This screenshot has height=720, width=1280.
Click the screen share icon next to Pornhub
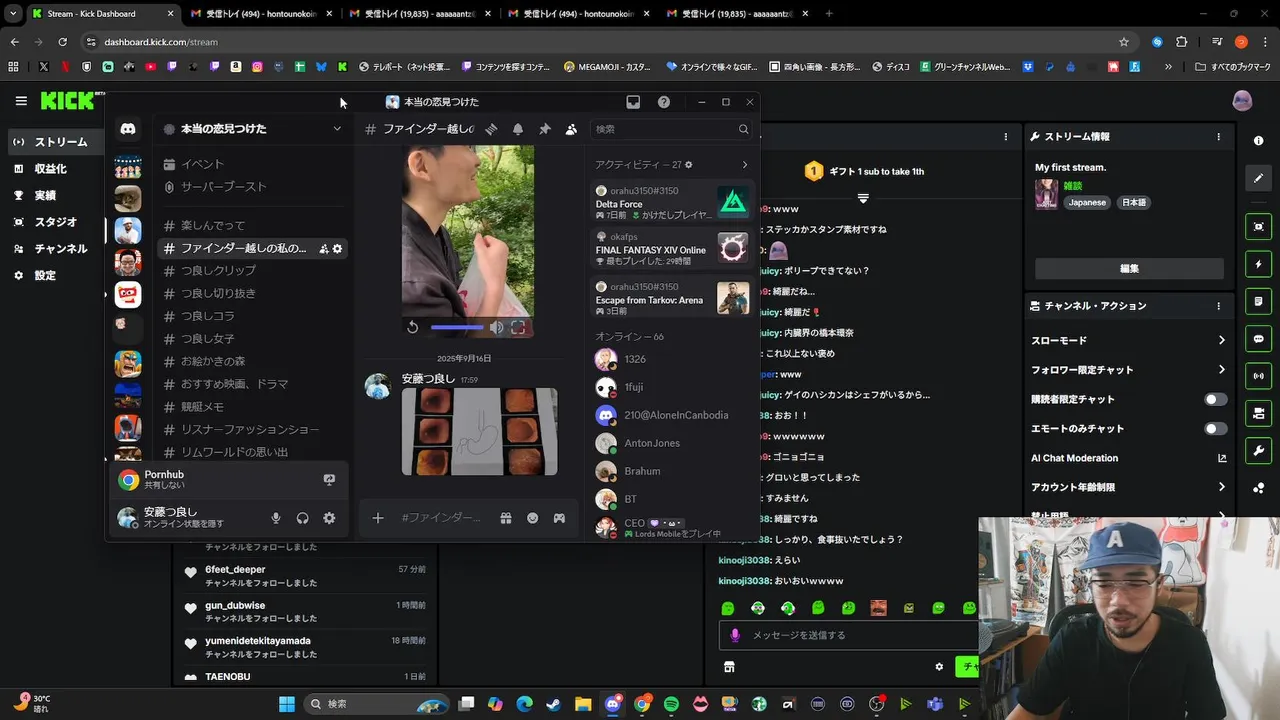click(329, 480)
